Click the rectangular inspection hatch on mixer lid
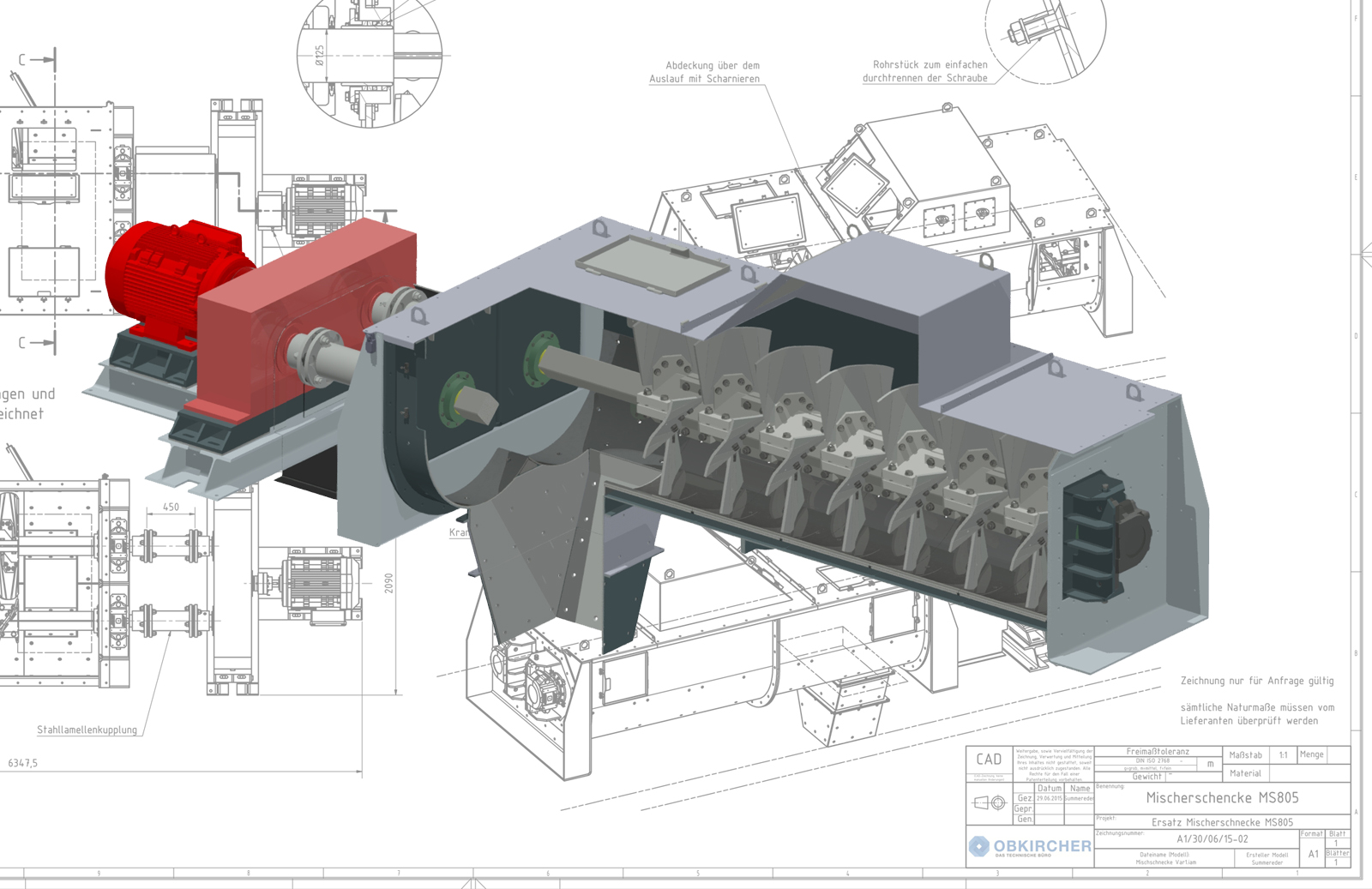The height and width of the screenshot is (889, 1372). point(653,264)
